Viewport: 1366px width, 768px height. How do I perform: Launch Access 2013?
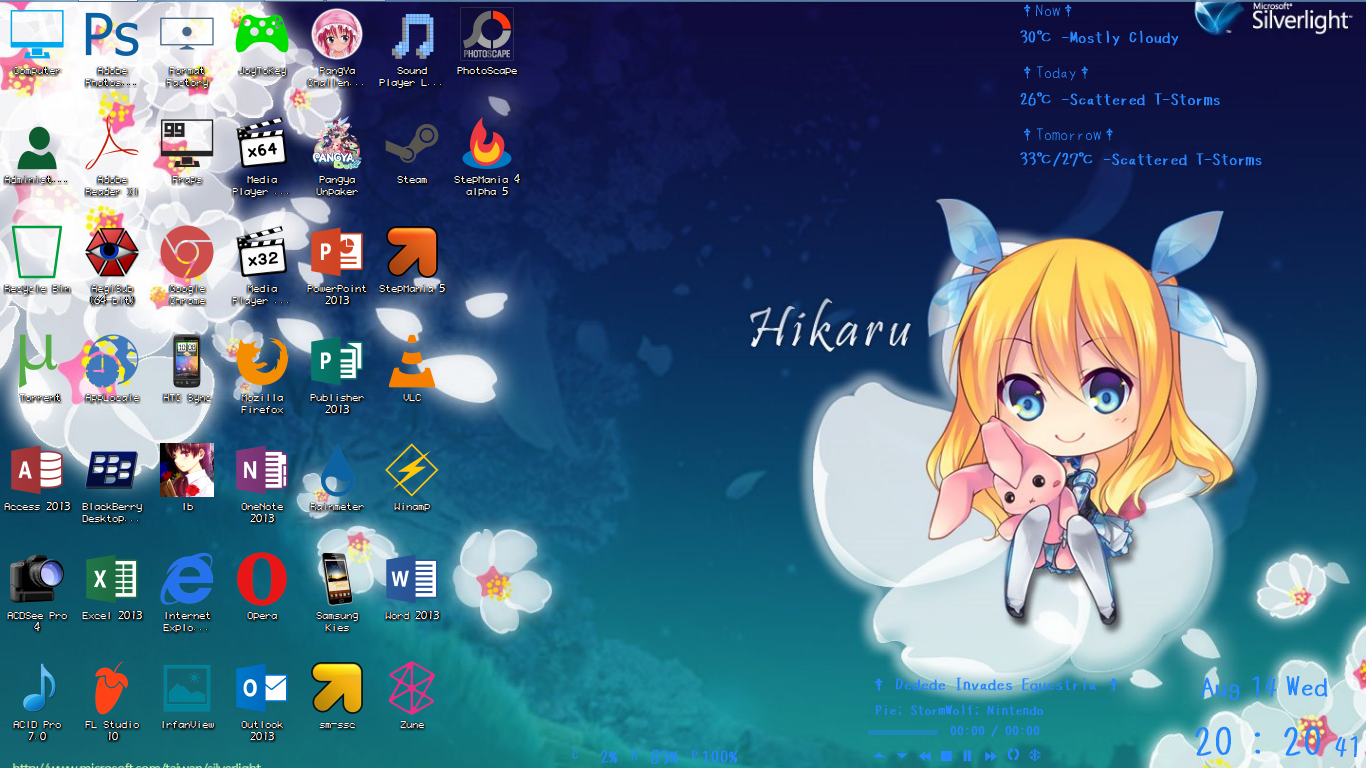37,478
